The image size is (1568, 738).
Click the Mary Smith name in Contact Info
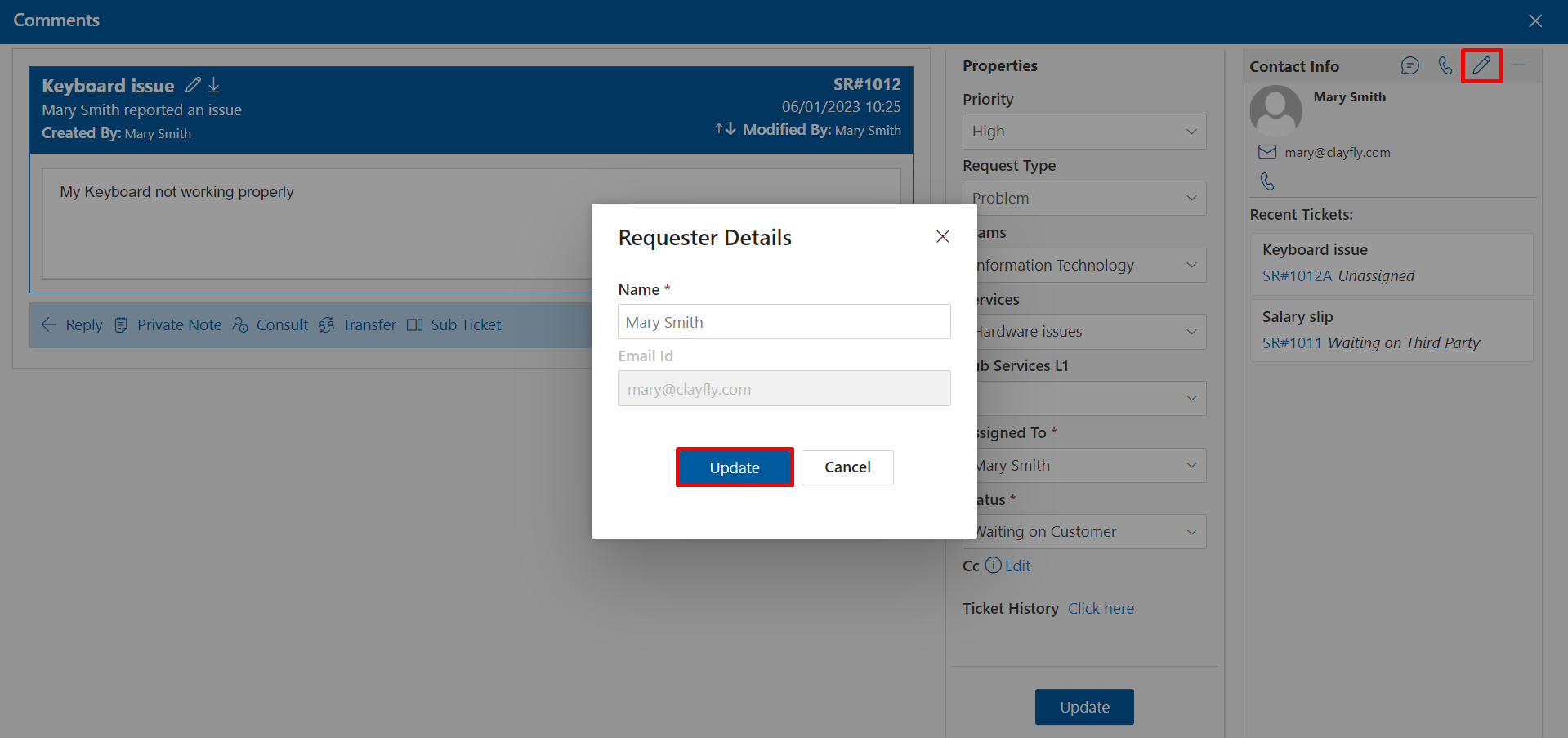(1350, 96)
